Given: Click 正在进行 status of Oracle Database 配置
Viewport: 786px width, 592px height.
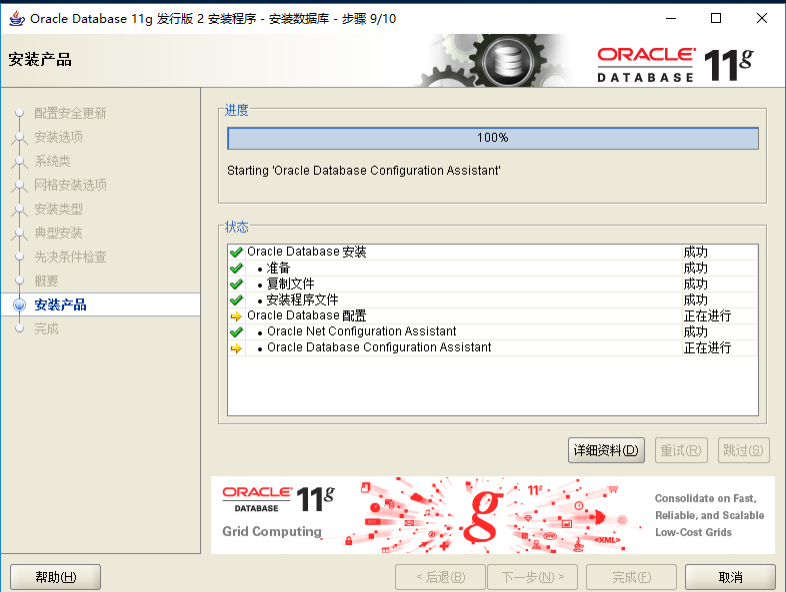Looking at the screenshot, I should [707, 316].
